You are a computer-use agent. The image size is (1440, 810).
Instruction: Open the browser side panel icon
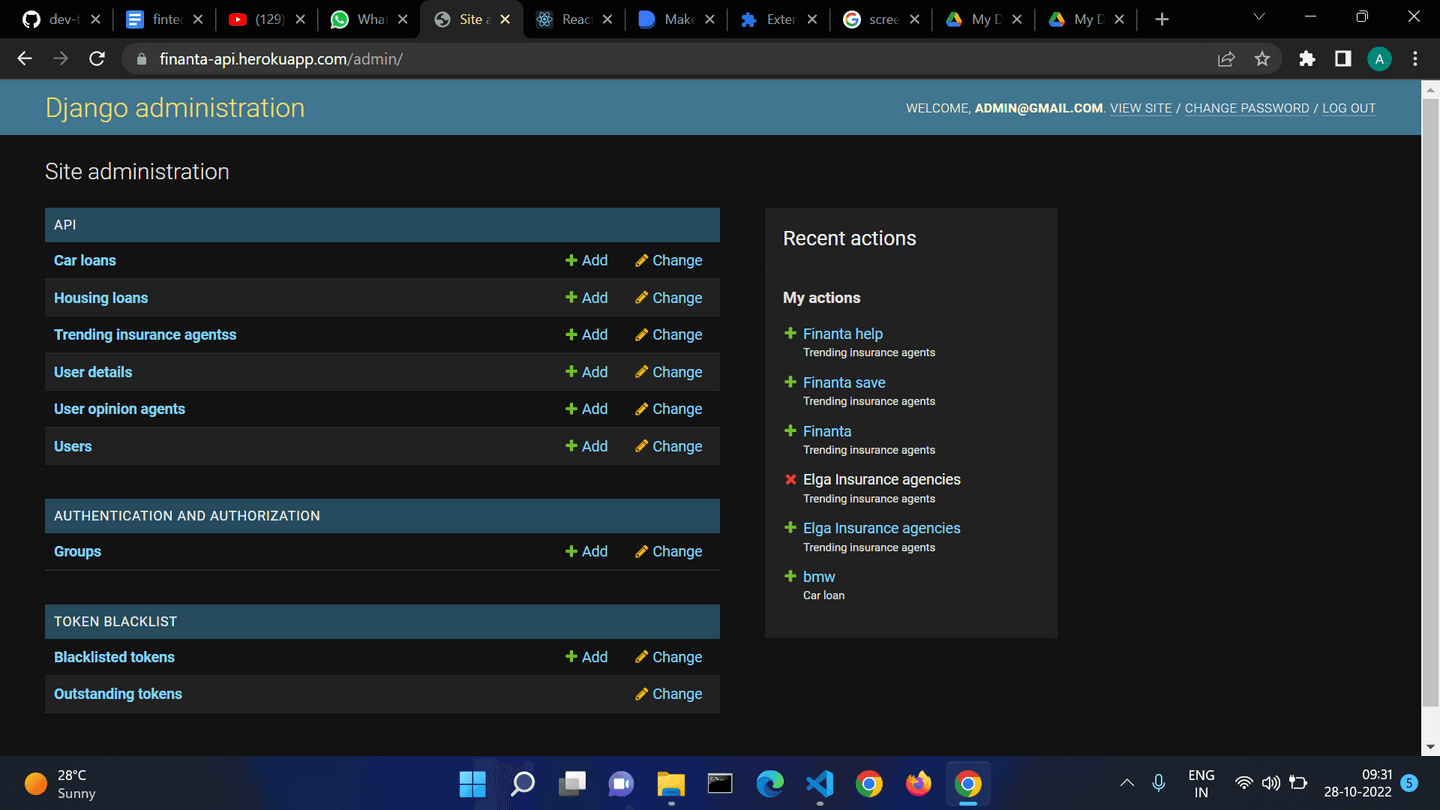(1343, 59)
